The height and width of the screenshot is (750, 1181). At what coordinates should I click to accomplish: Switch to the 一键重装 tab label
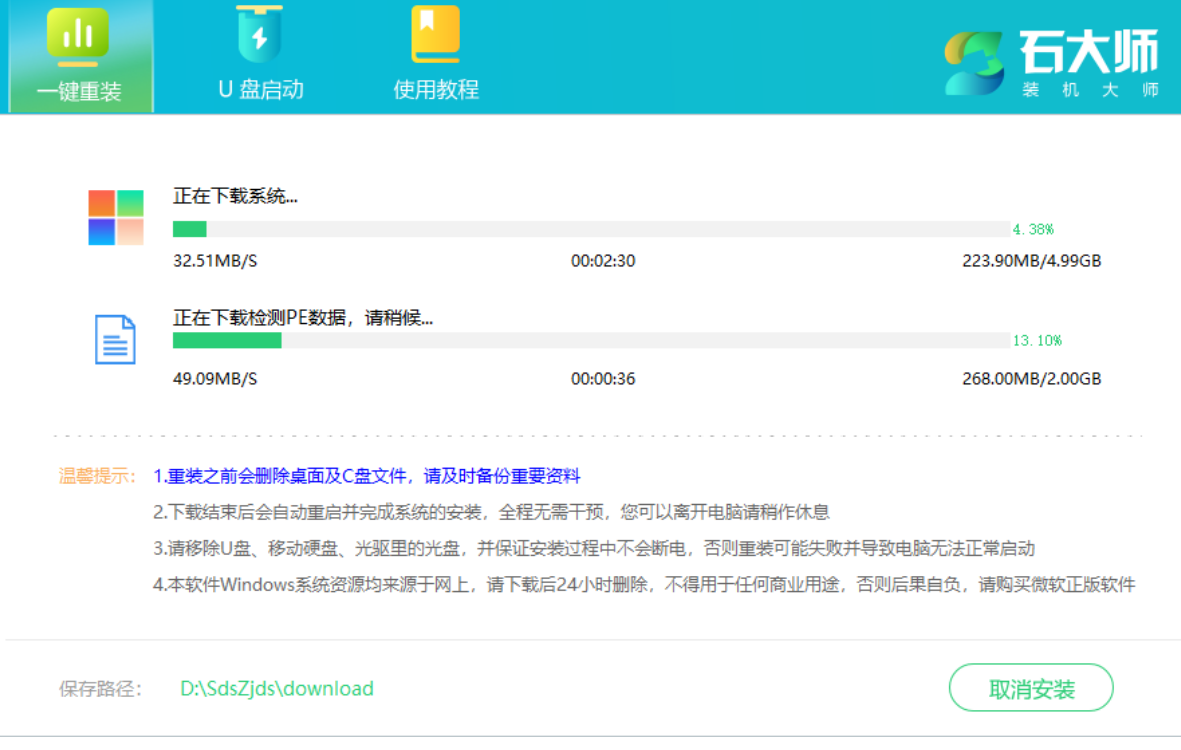(79, 91)
